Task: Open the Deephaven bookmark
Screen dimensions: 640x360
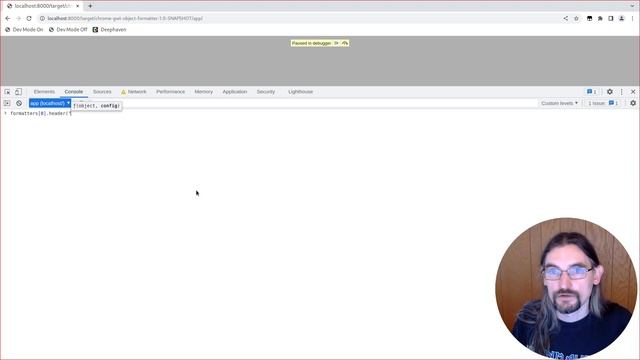Action: click(109, 30)
